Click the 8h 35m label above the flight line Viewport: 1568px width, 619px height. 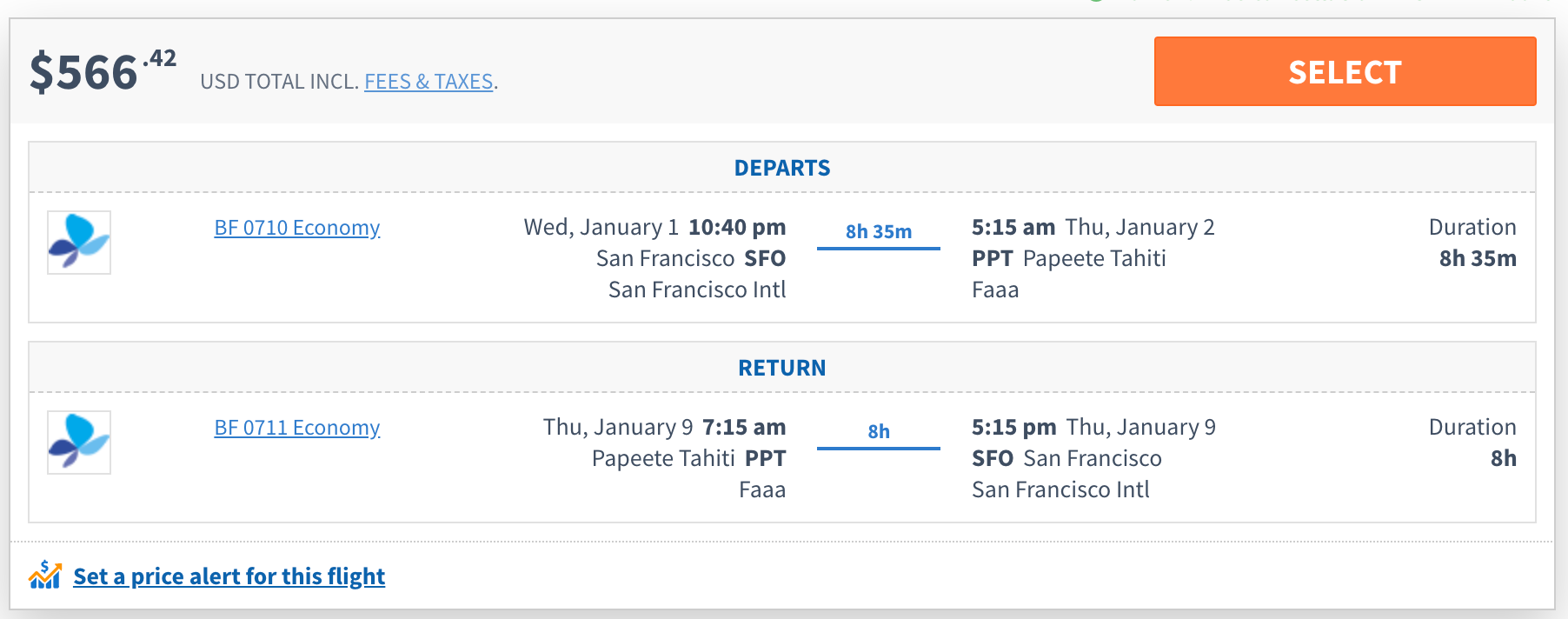[x=878, y=231]
